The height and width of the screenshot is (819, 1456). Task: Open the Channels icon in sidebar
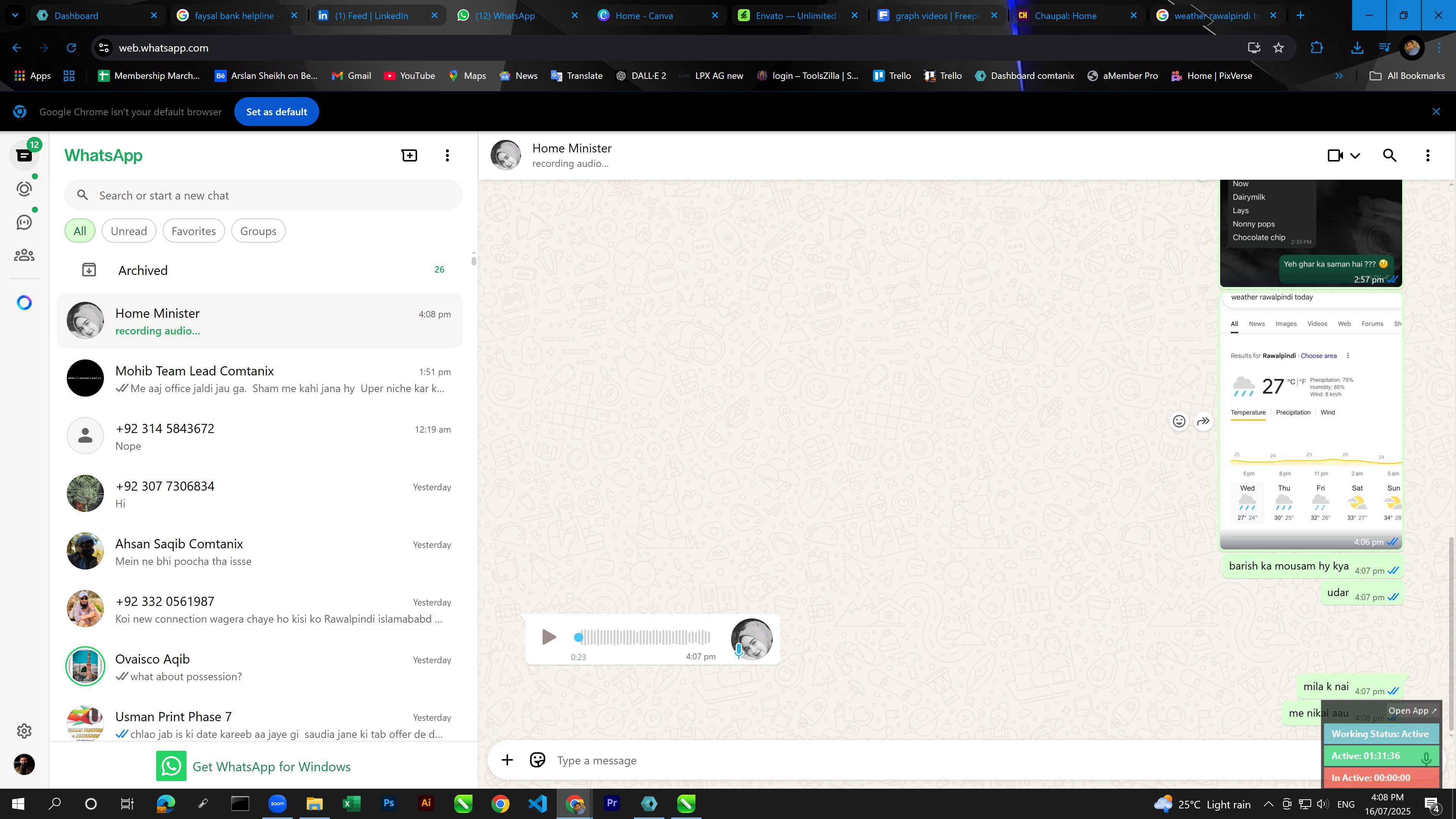[24, 222]
